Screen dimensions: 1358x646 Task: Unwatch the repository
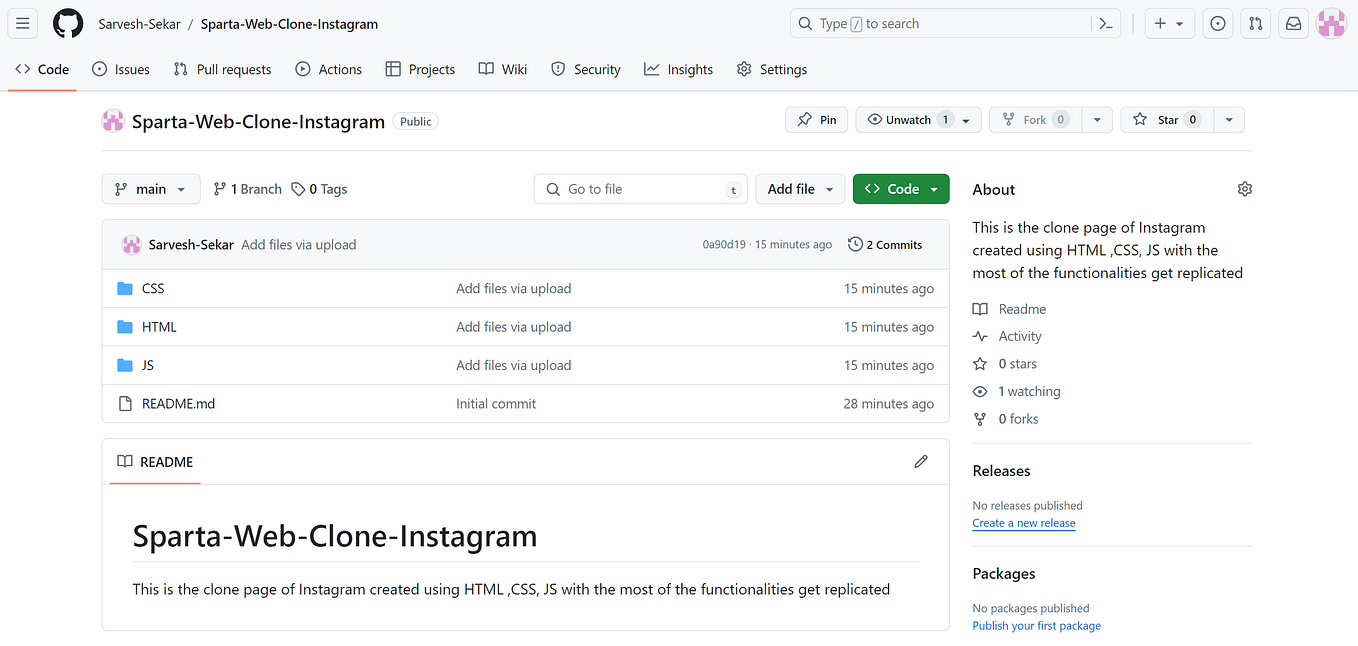pos(908,120)
